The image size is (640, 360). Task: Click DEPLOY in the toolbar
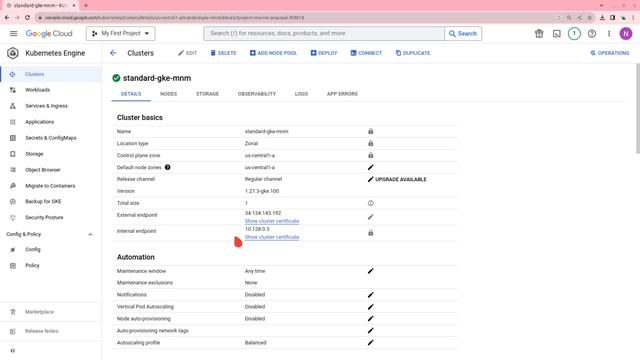pyautogui.click(x=324, y=53)
